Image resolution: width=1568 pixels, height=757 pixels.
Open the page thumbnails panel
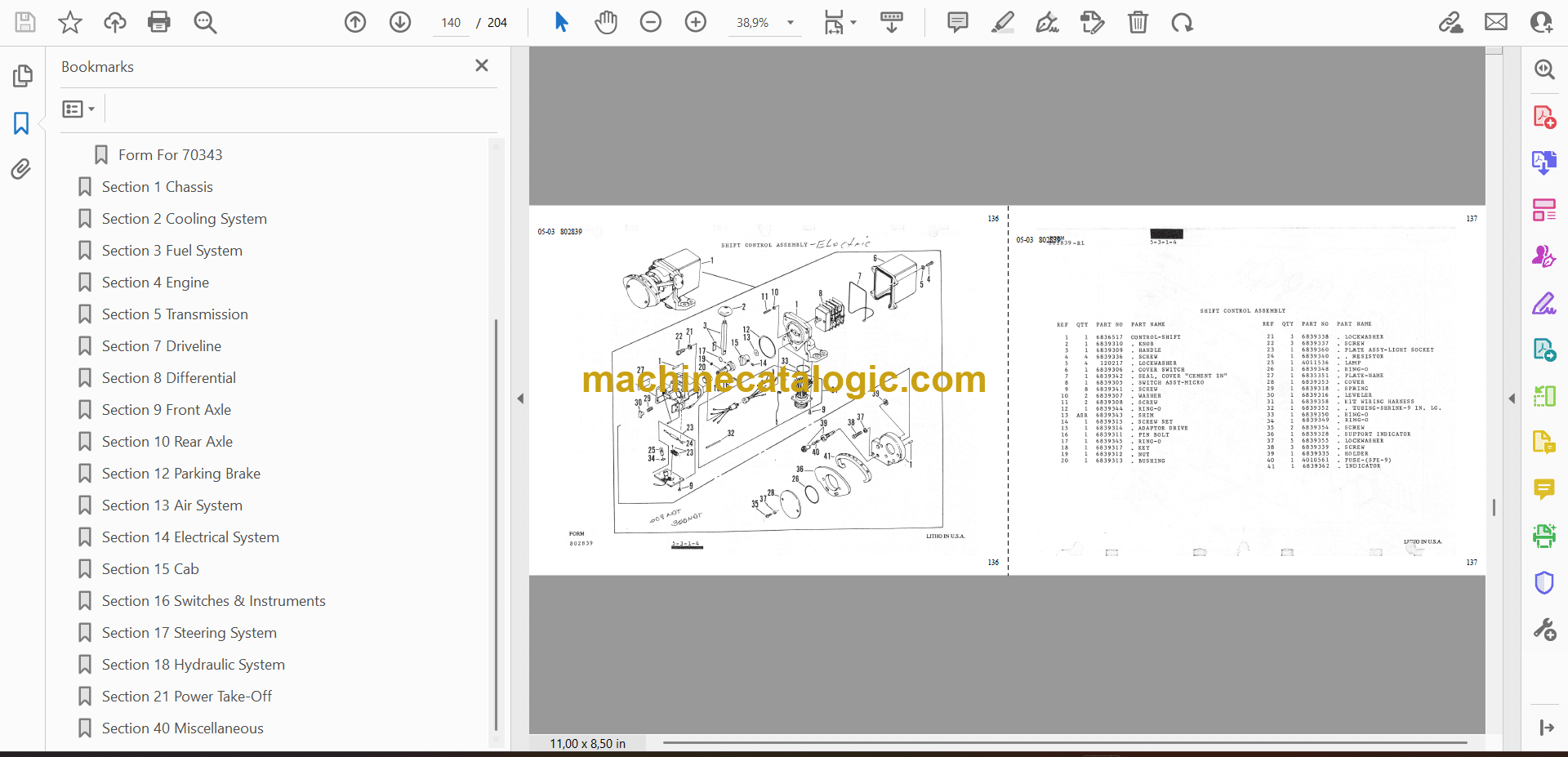pos(22,76)
